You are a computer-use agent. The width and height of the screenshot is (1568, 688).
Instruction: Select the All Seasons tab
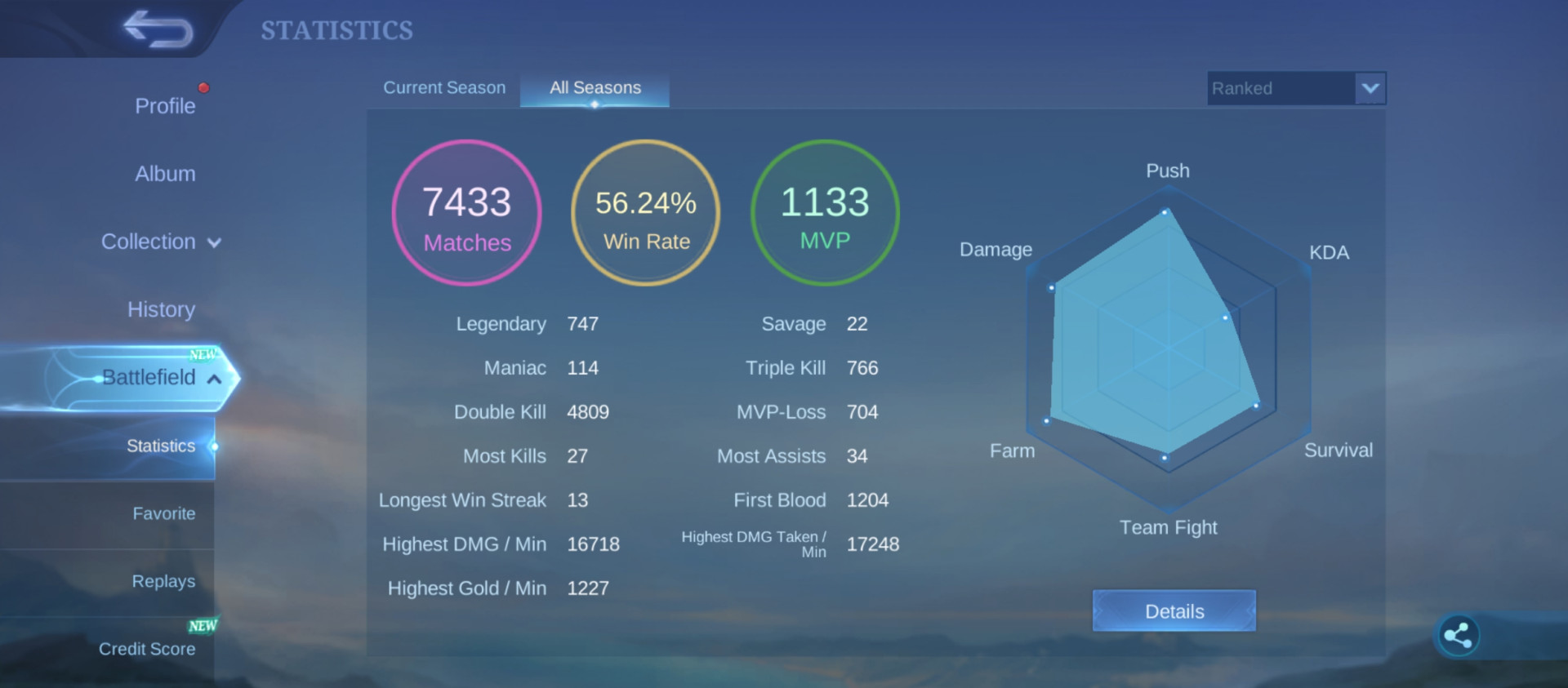(x=595, y=88)
